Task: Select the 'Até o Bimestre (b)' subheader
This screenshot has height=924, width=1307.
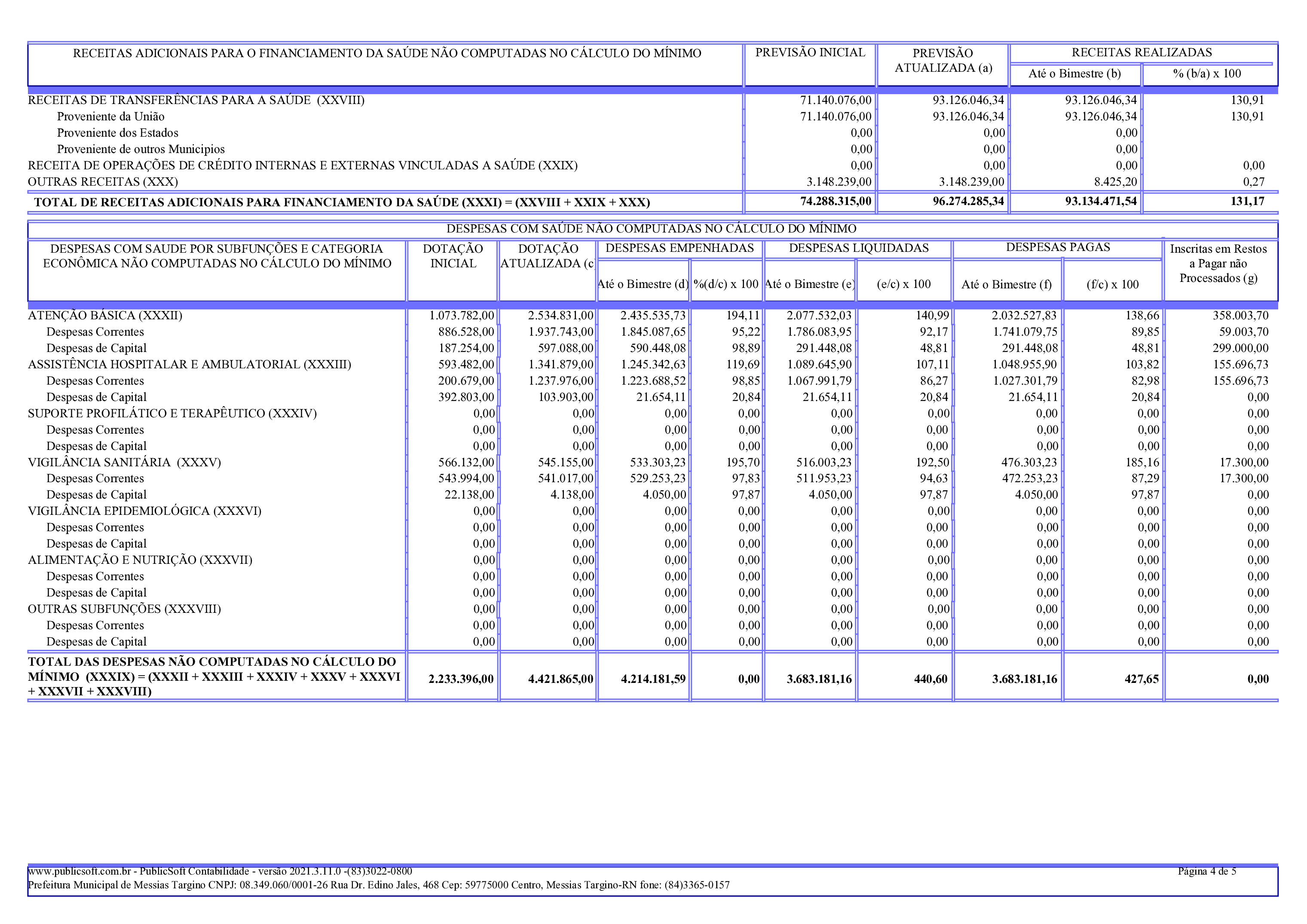Action: (1074, 73)
